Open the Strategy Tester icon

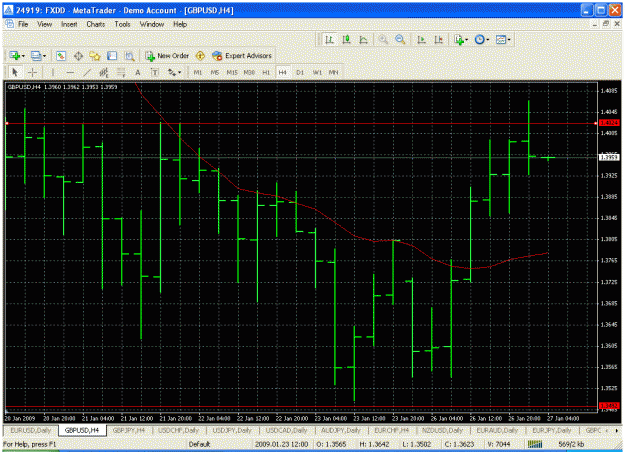[130, 56]
